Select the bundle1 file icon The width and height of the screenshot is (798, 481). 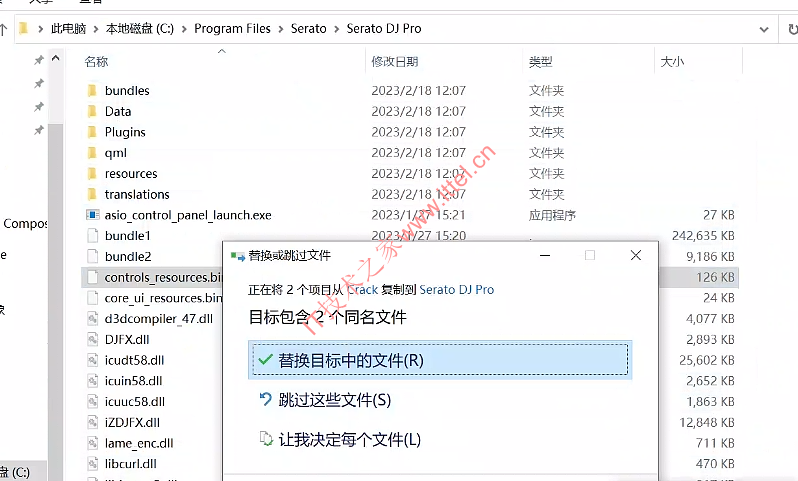coord(92,236)
